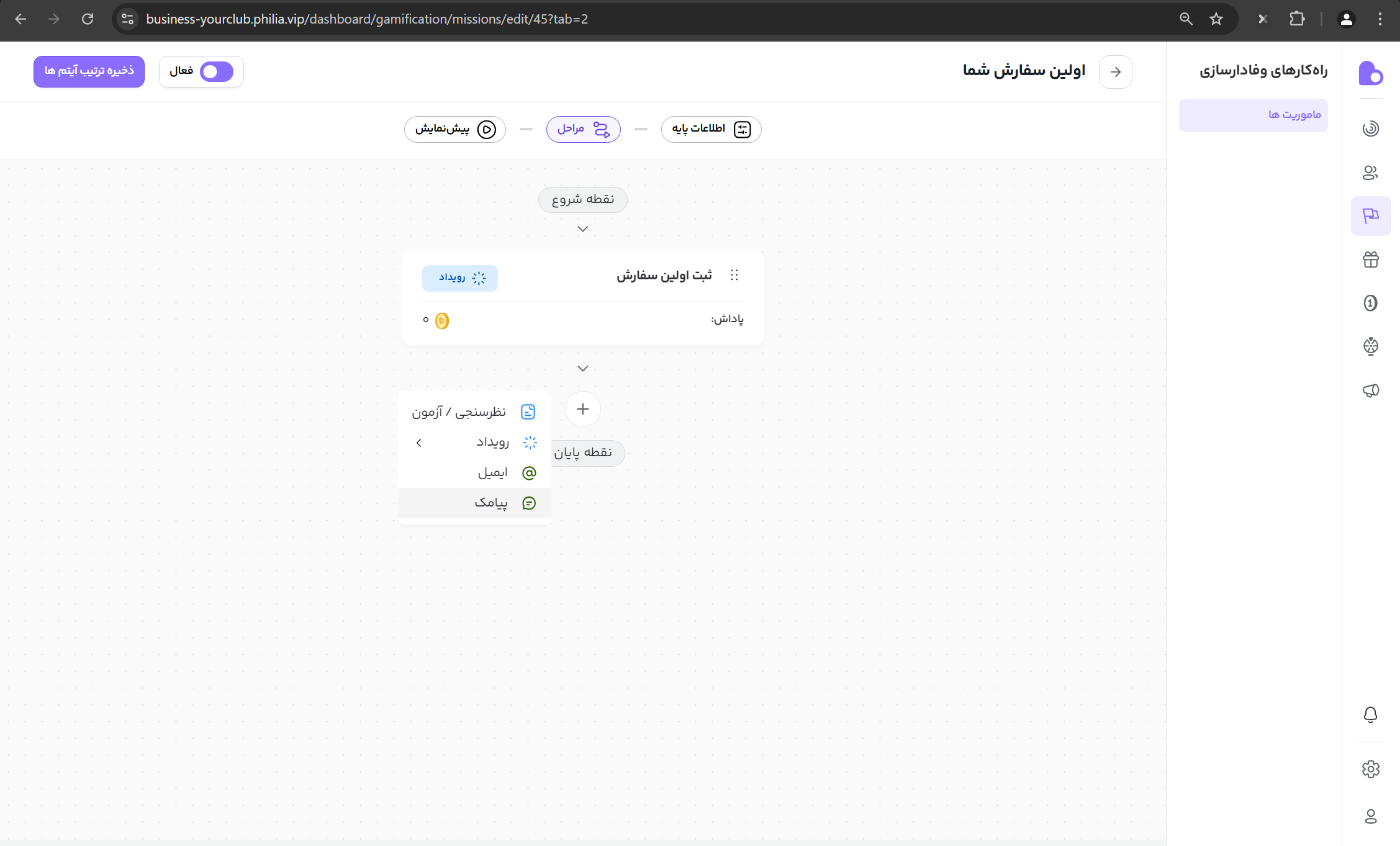Click the coin points sidebar icon

(1370, 303)
